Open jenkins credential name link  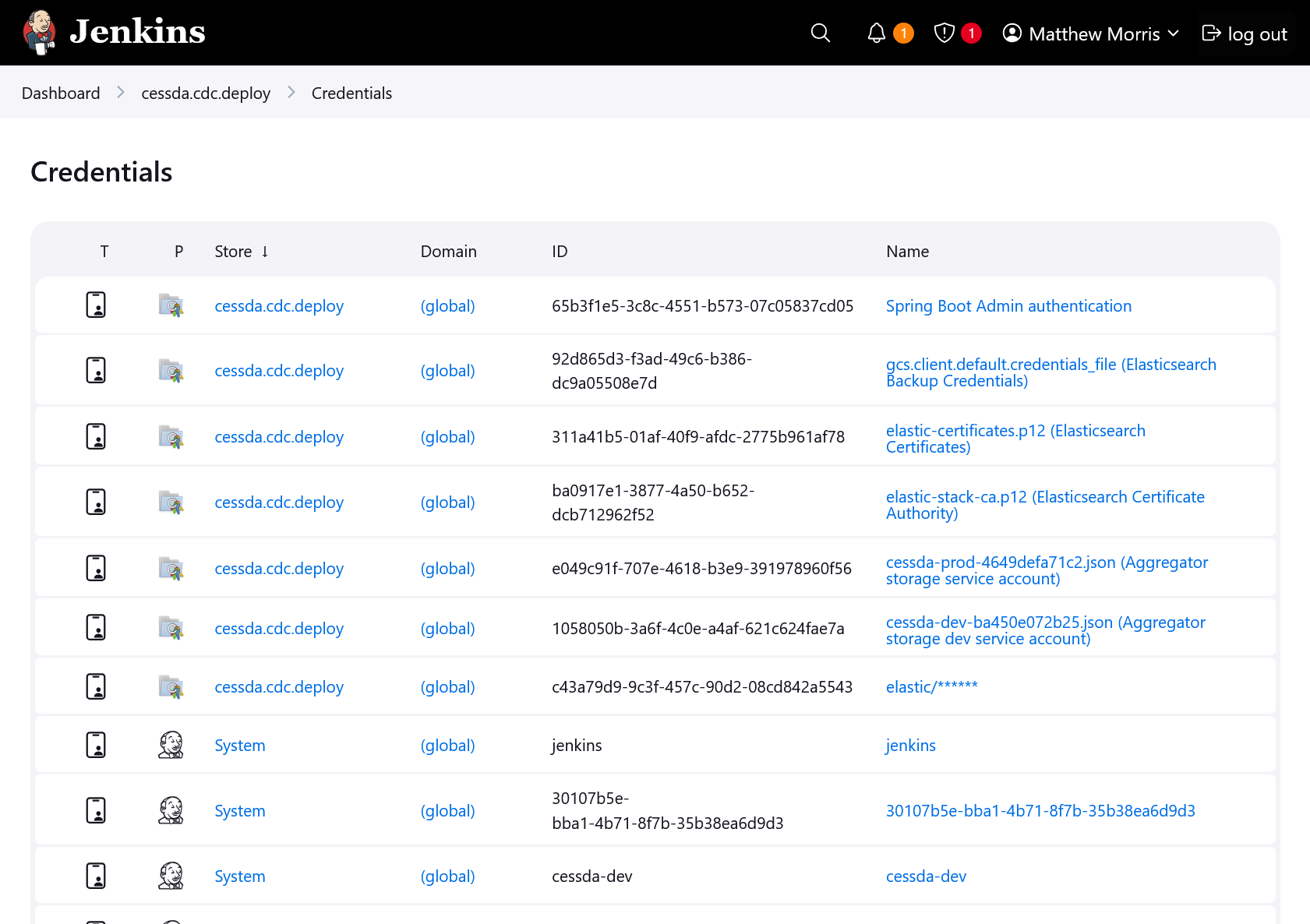point(910,746)
